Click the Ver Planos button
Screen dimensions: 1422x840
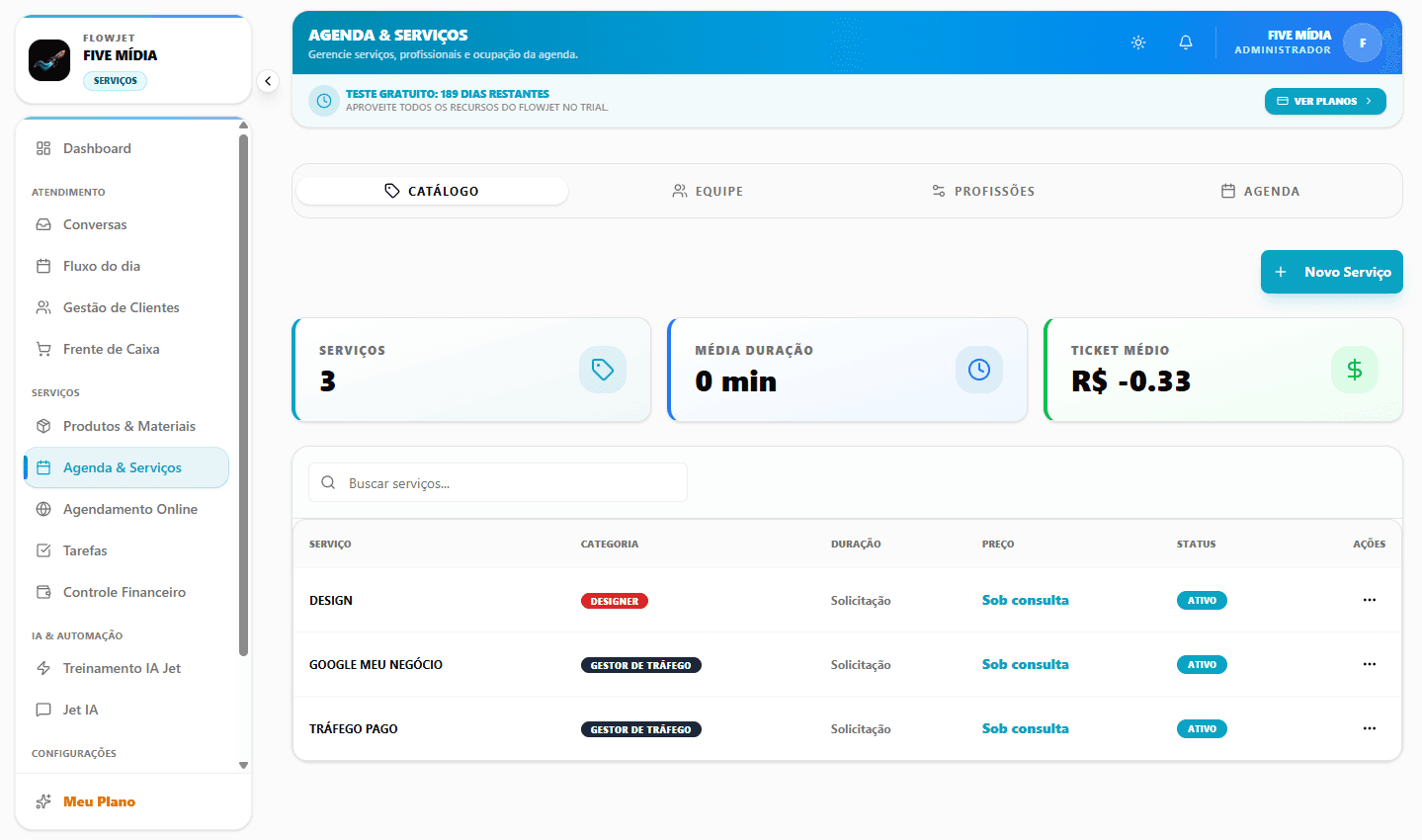(x=1325, y=101)
